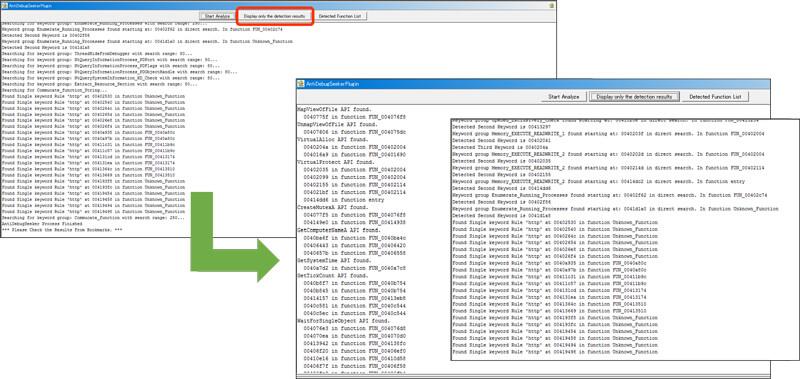Select 'Detected Third Keyword is 0040204a' in inset panel
This screenshot has width=800, height=379.
point(499,147)
